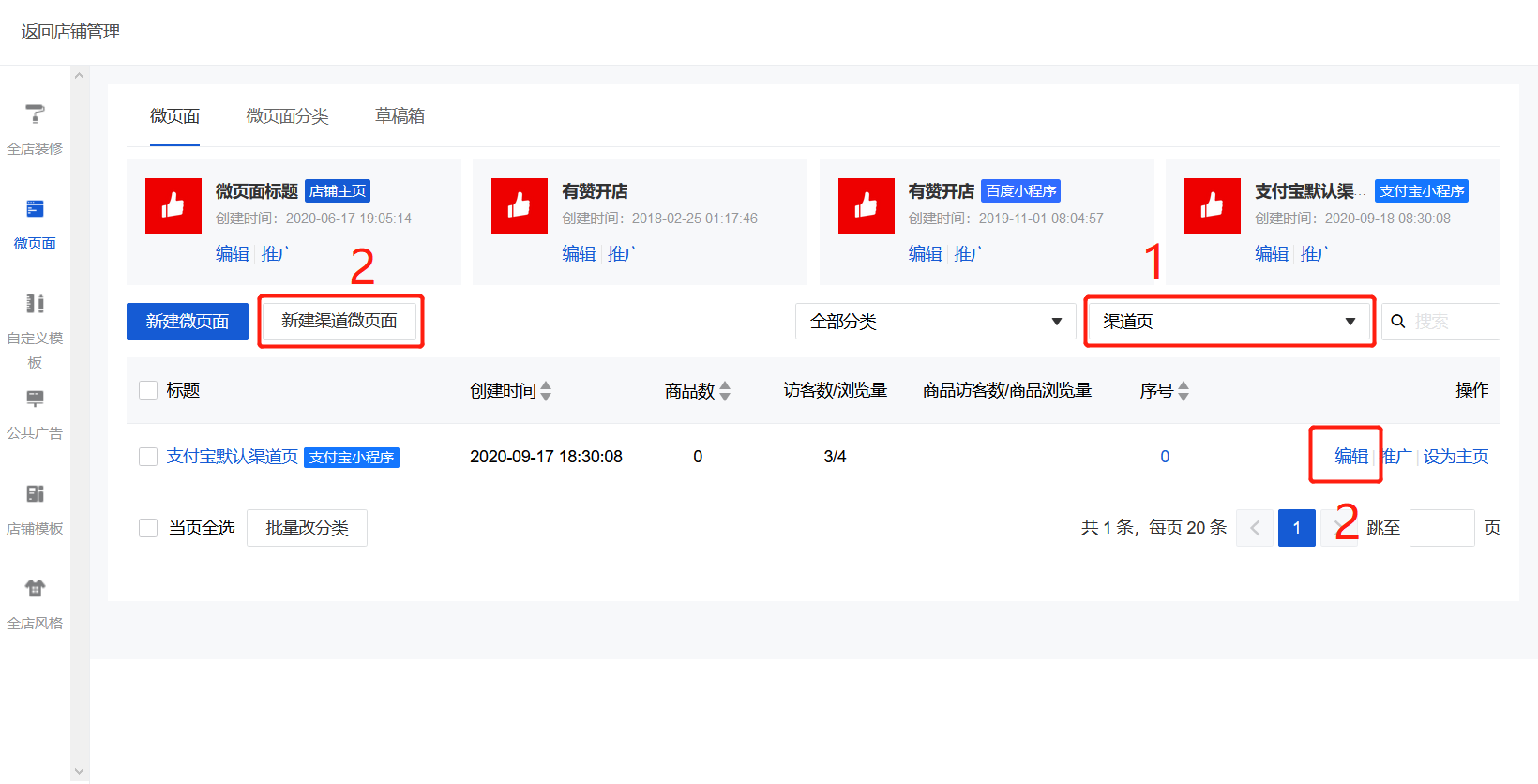Viewport: 1538px width, 784px height.
Task: Open 公共广告 billboard icon
Action: pyautogui.click(x=35, y=399)
